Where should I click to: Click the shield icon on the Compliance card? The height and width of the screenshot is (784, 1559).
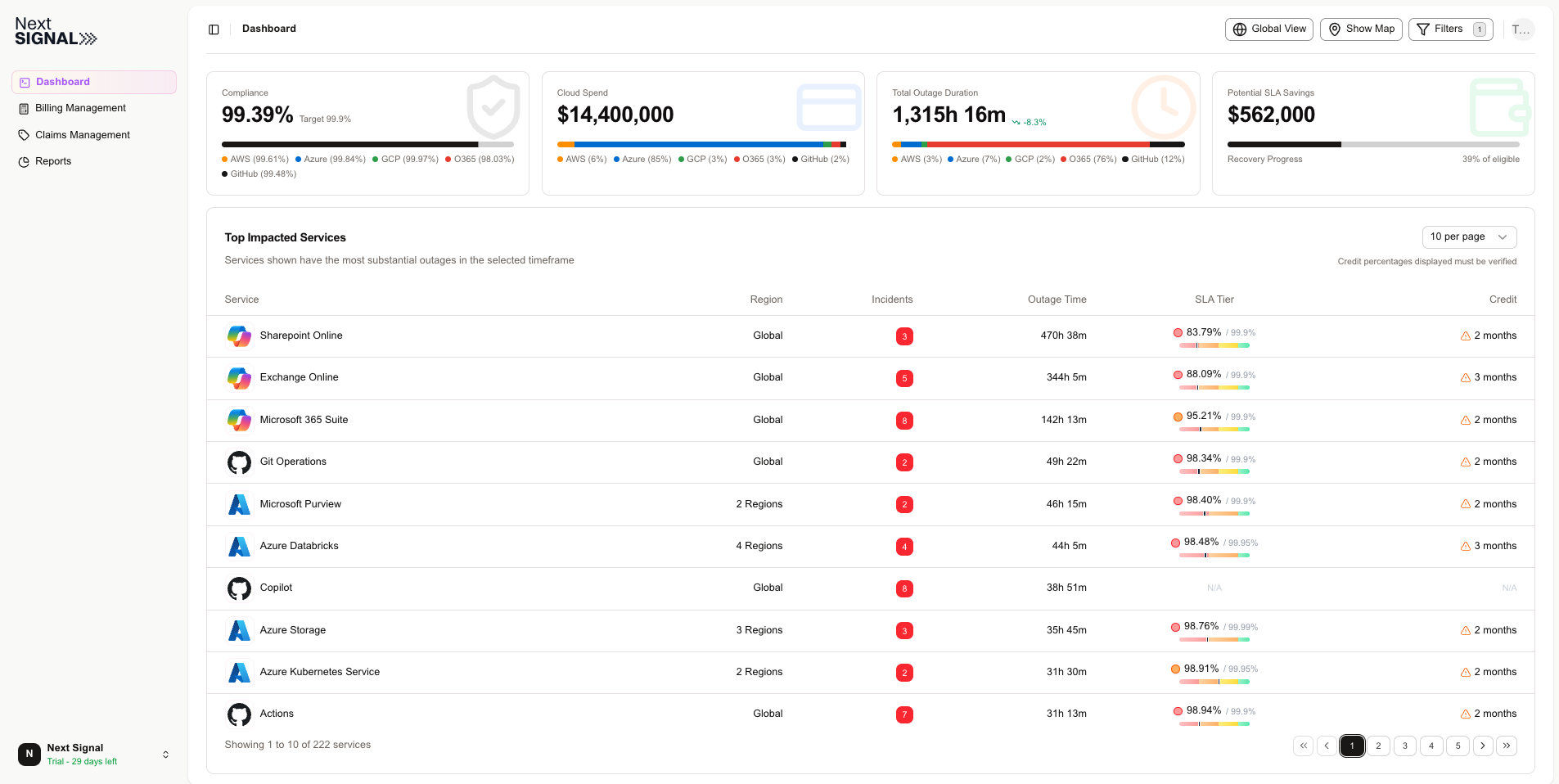493,107
